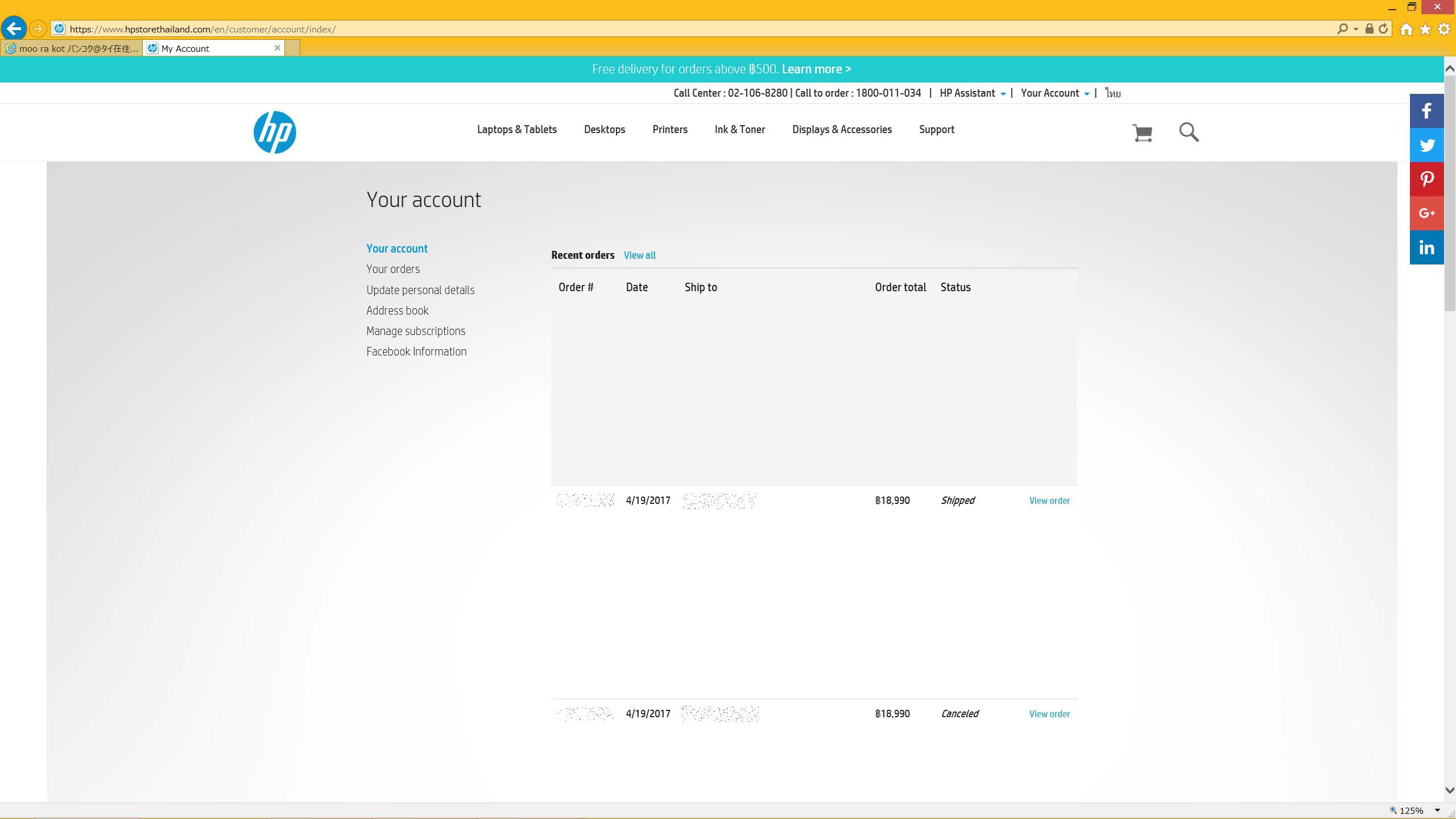The image size is (1456, 819).
Task: Close the My Account tab
Action: 278,48
